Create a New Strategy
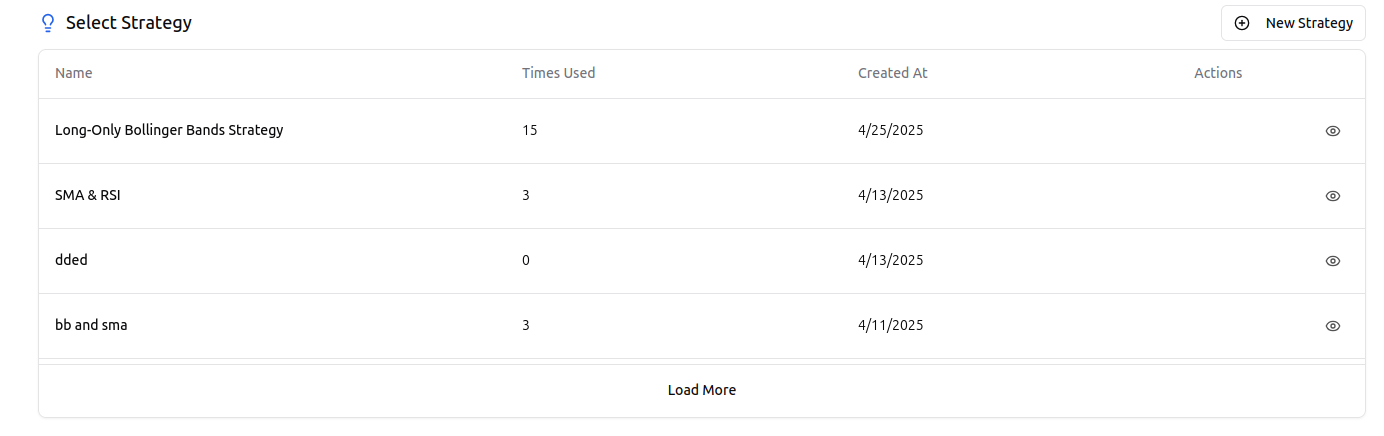This screenshot has width=1384, height=436. tap(1293, 23)
